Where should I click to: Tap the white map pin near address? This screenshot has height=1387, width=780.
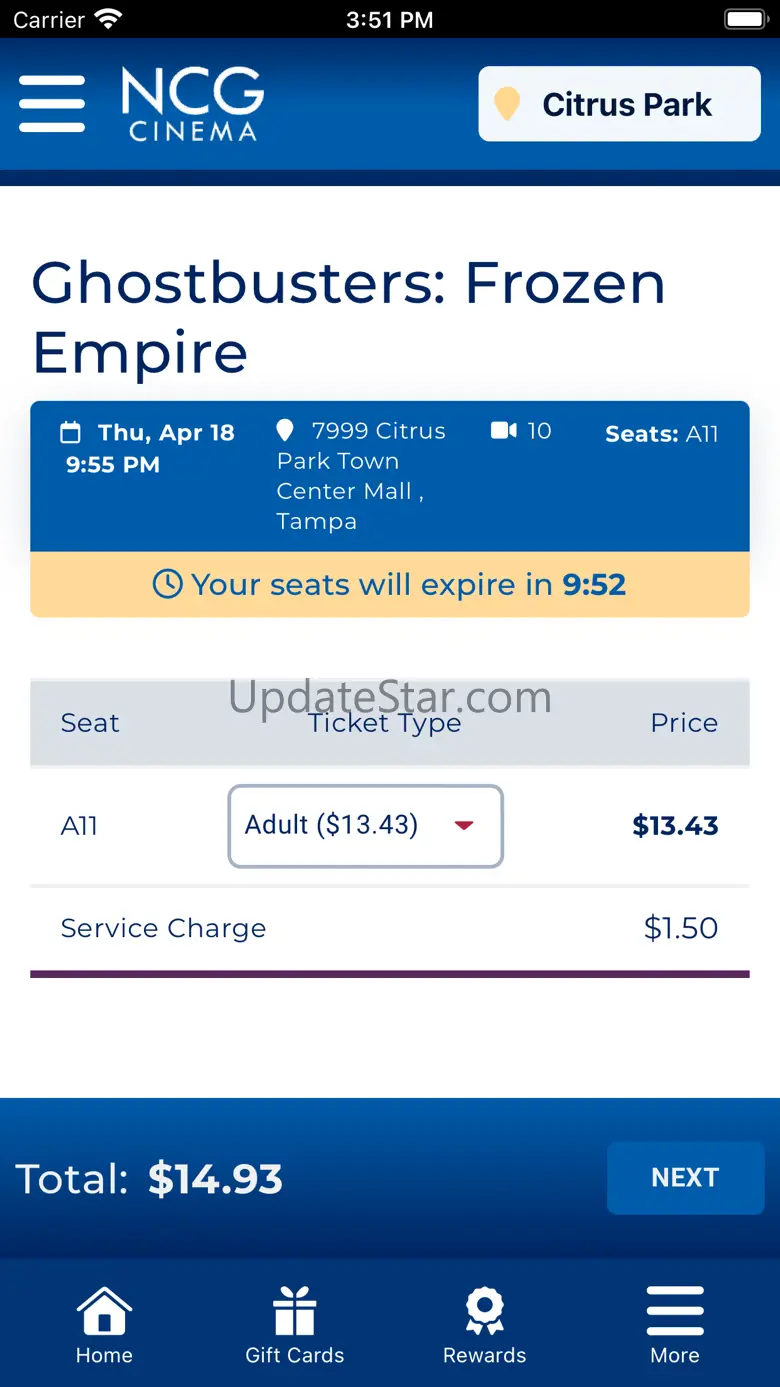point(285,431)
